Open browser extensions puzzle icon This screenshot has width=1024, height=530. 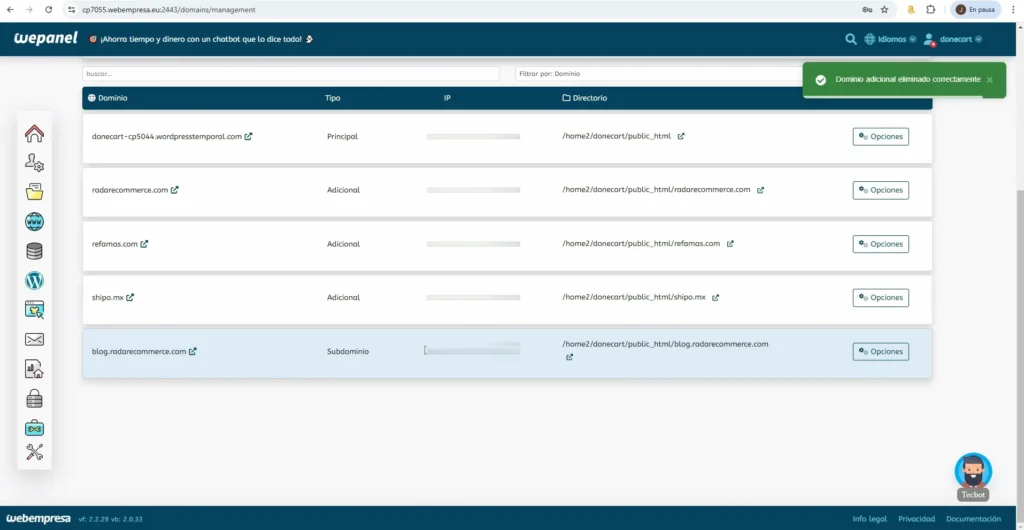coord(931,10)
